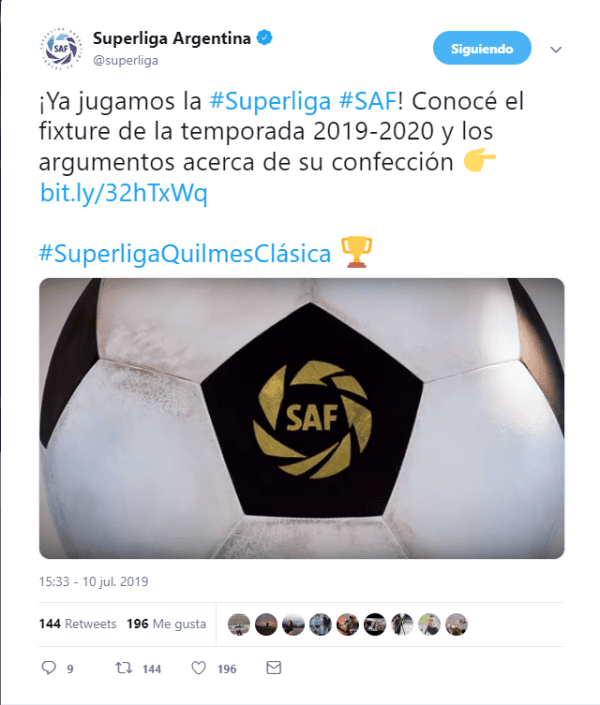Click the @superliga handle
Screen dimensions: 600x705
pyautogui.click(x=125, y=61)
